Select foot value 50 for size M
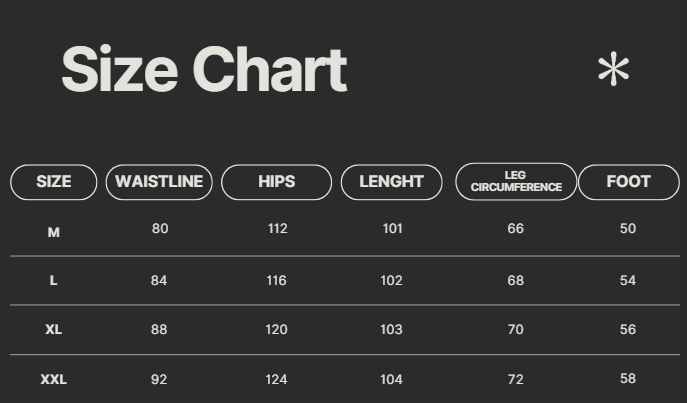 (628, 229)
